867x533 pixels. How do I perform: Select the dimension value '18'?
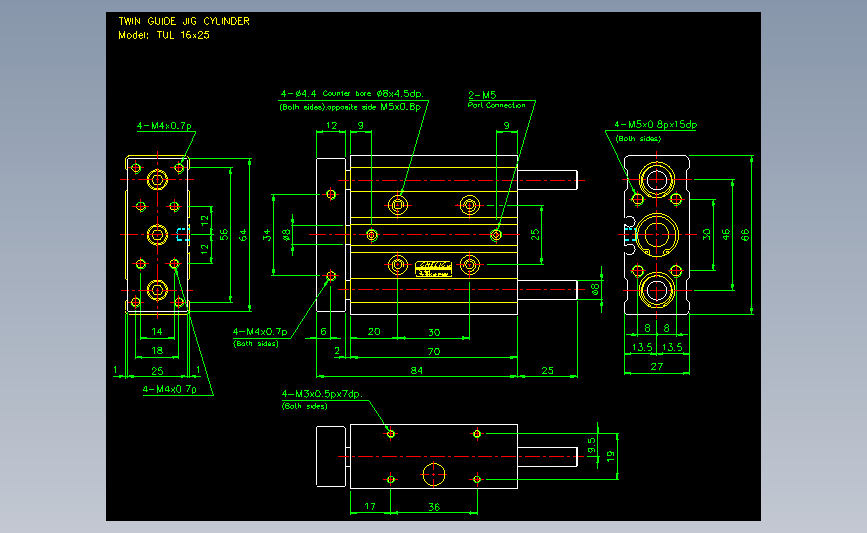(157, 350)
